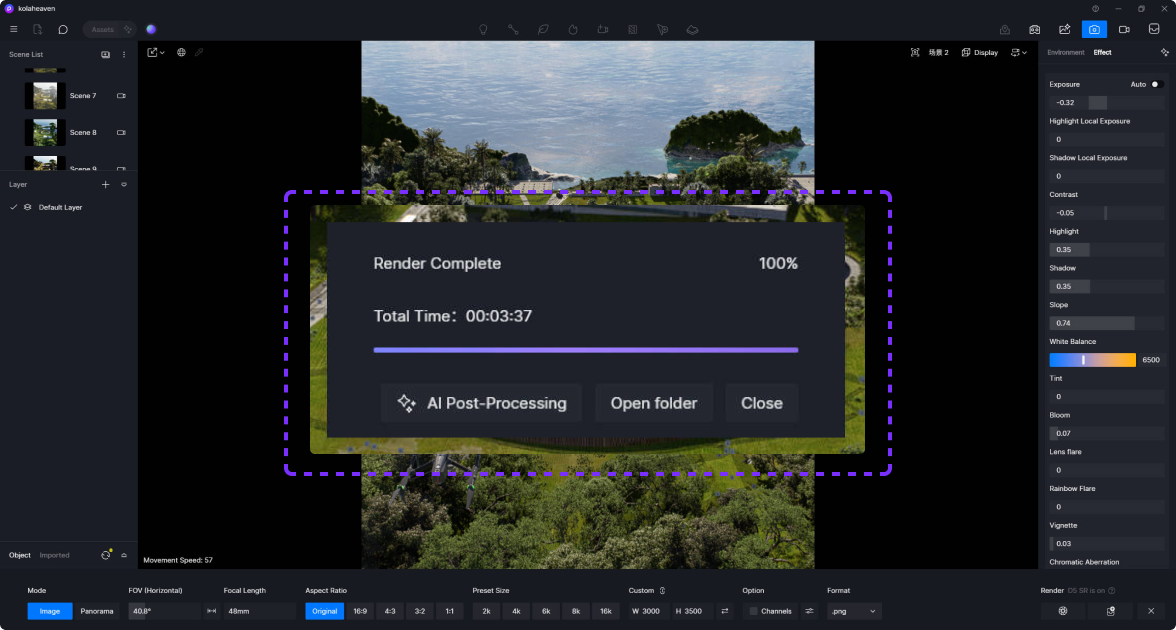Screen dimensions: 1176x630
Task: Select the Scene 8 thumbnail
Action: [45, 133]
